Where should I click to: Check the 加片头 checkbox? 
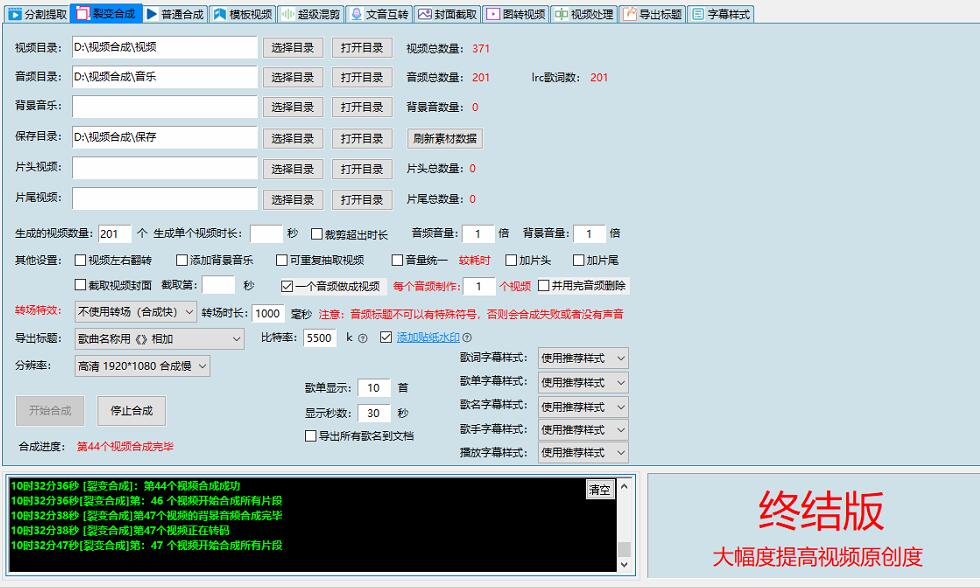click(x=511, y=260)
